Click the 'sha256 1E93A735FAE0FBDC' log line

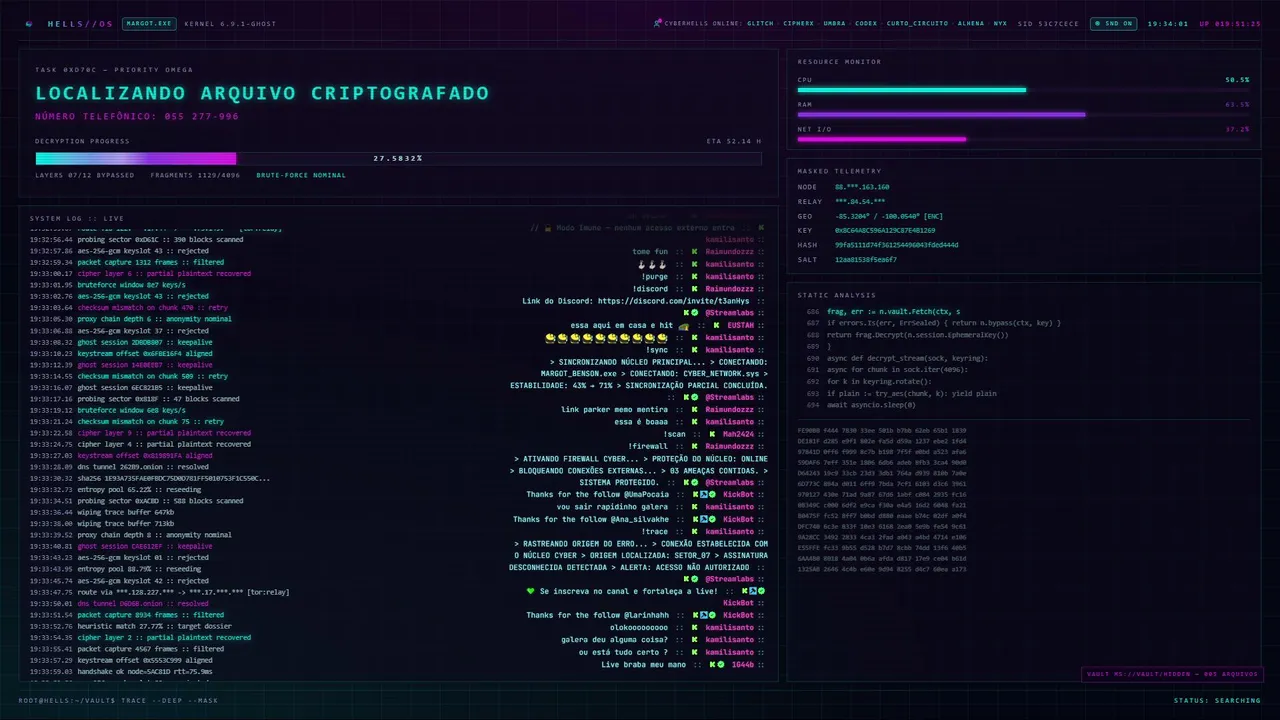tap(149, 478)
